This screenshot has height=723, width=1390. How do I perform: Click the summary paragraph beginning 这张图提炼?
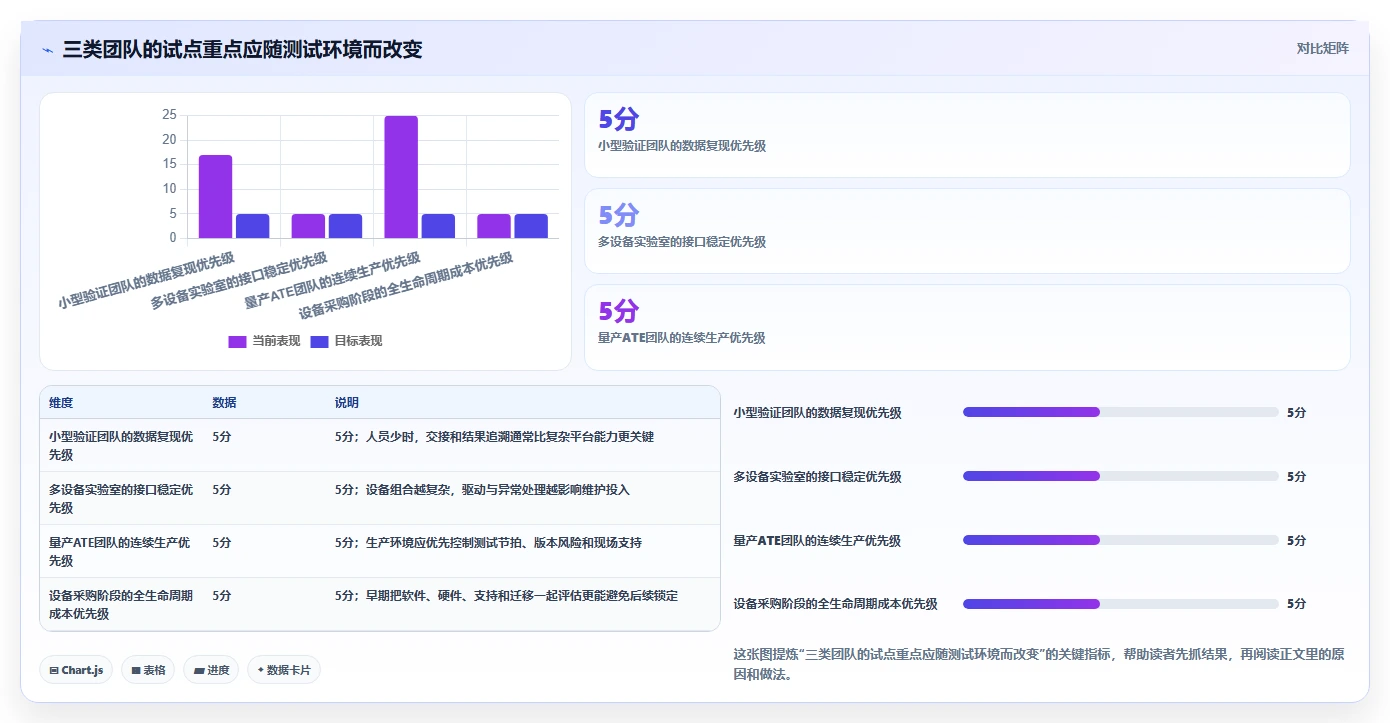click(1039, 664)
